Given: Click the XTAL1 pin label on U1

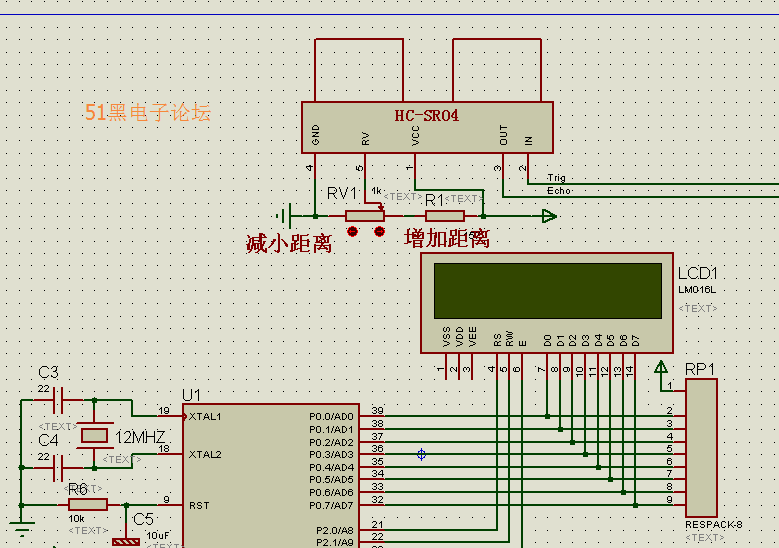Looking at the screenshot, I should click(x=205, y=416).
